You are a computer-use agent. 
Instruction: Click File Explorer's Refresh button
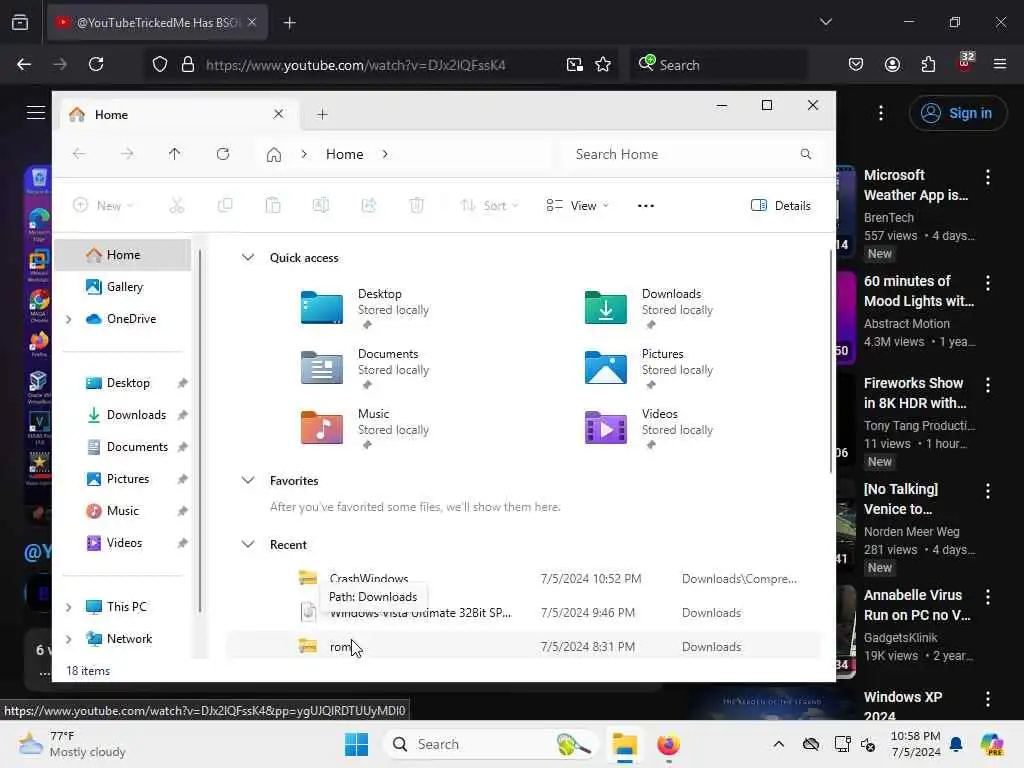click(223, 154)
